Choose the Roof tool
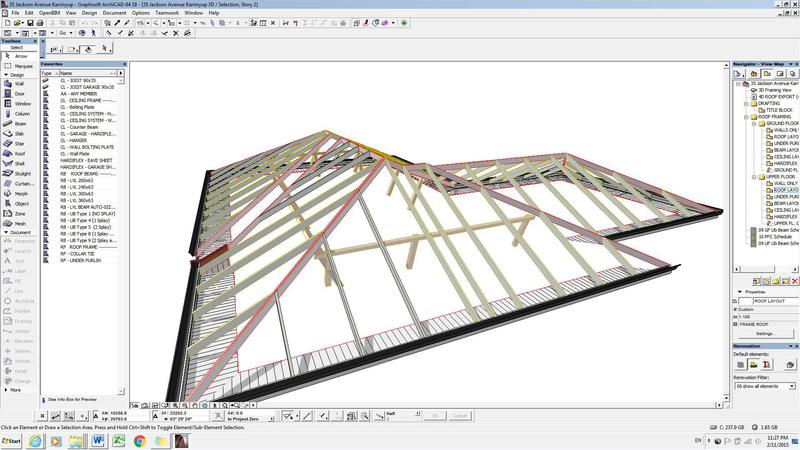Image resolution: width=800 pixels, height=450 pixels. coord(19,154)
